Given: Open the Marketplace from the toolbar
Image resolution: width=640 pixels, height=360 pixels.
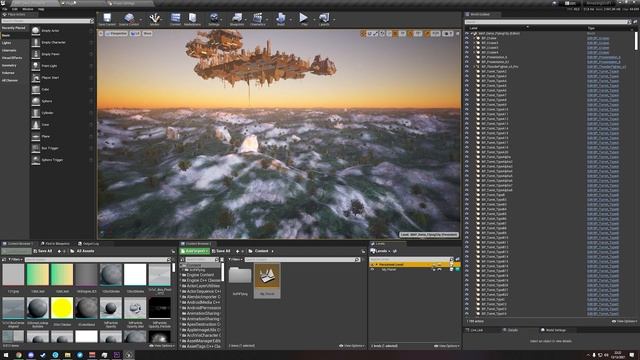Looking at the screenshot, I should pyautogui.click(x=192, y=18).
